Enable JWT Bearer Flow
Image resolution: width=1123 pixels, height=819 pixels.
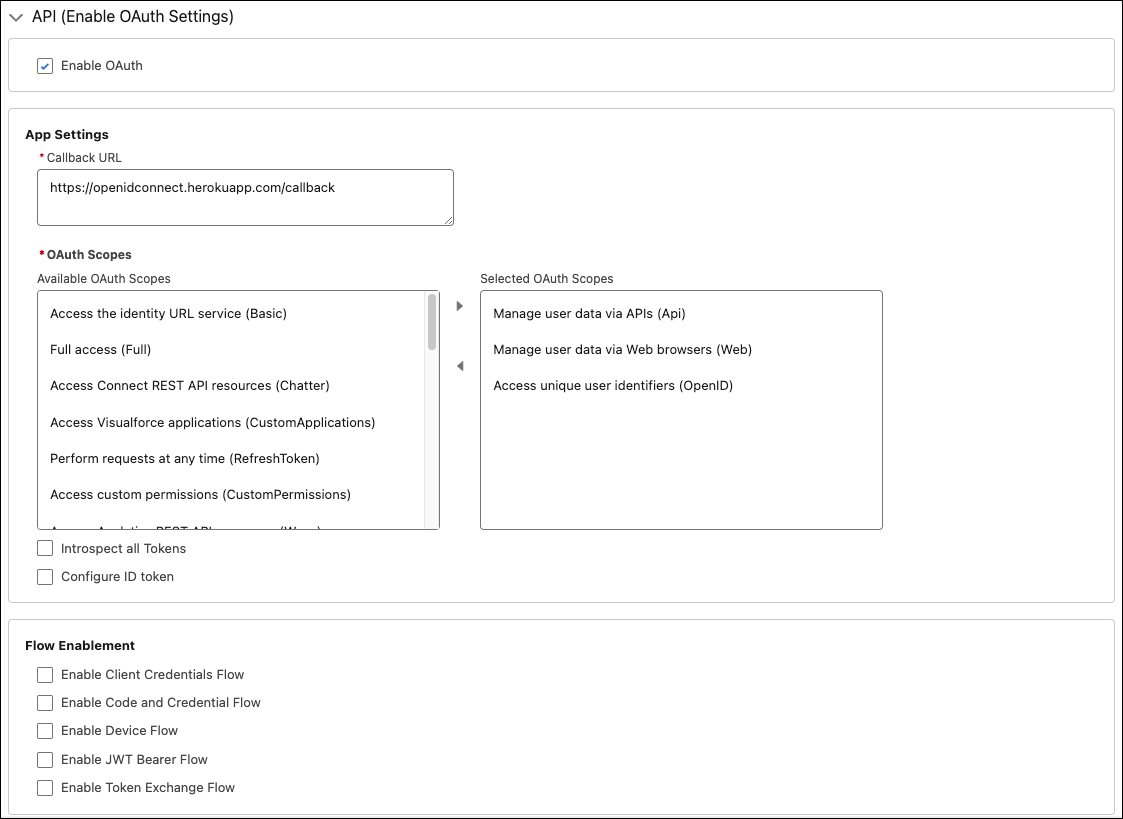44,759
